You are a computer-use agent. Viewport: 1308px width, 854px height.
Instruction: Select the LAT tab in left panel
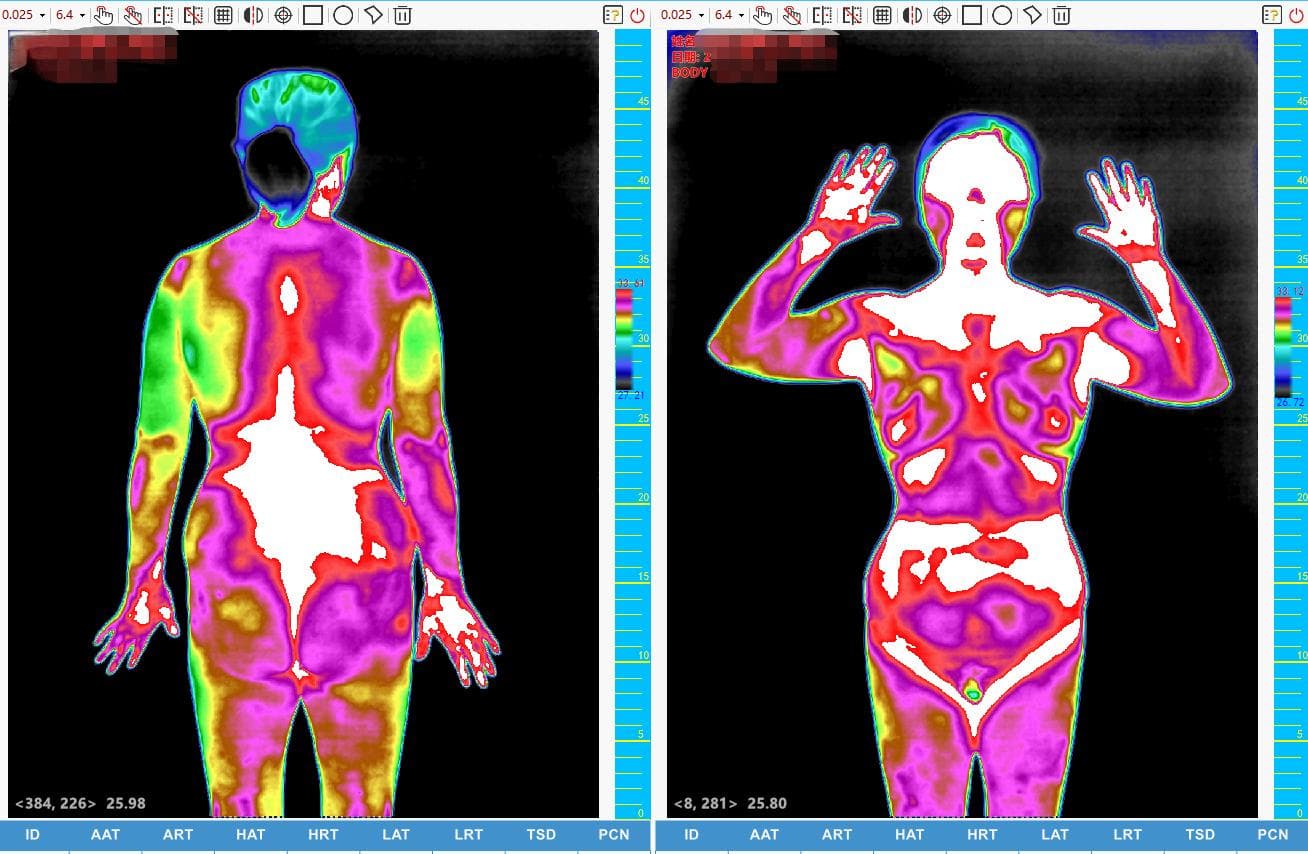coord(396,835)
